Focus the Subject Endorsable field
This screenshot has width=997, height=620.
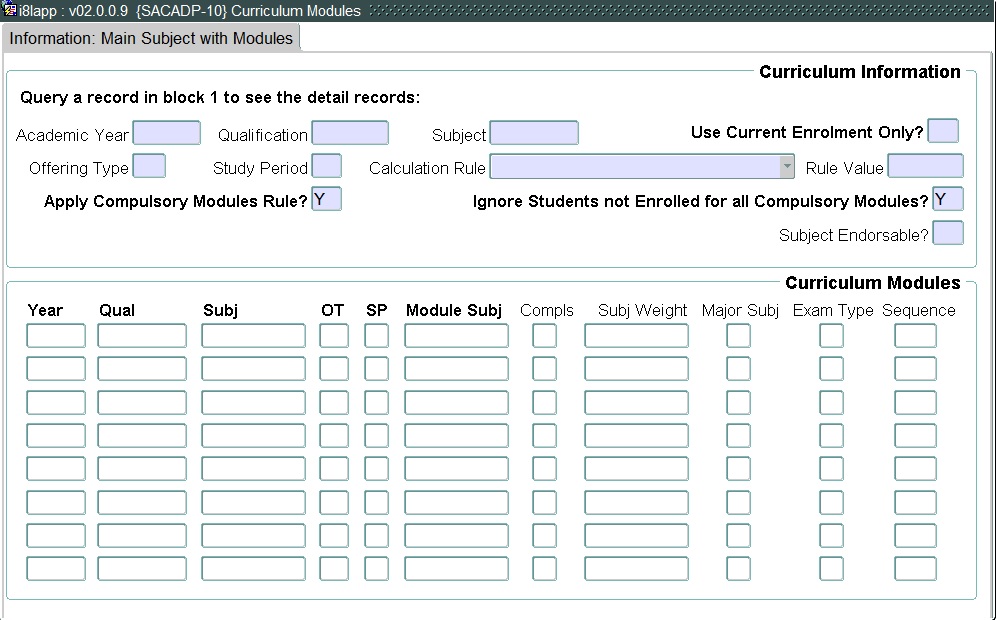(947, 233)
